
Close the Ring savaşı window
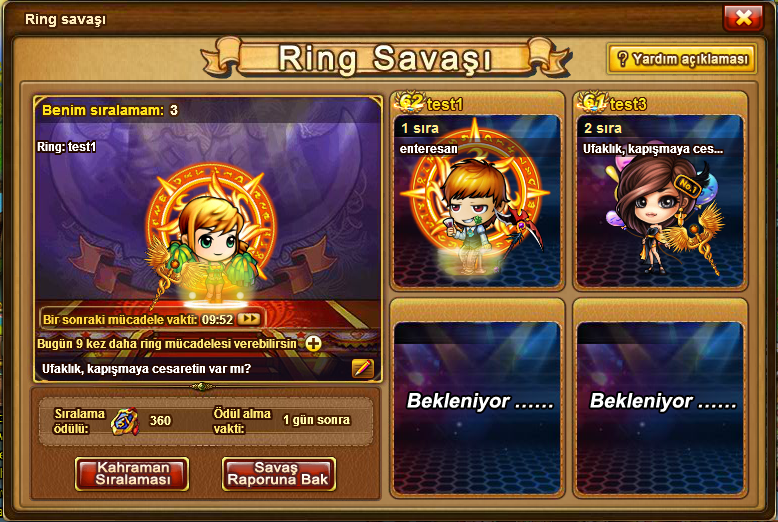point(743,18)
